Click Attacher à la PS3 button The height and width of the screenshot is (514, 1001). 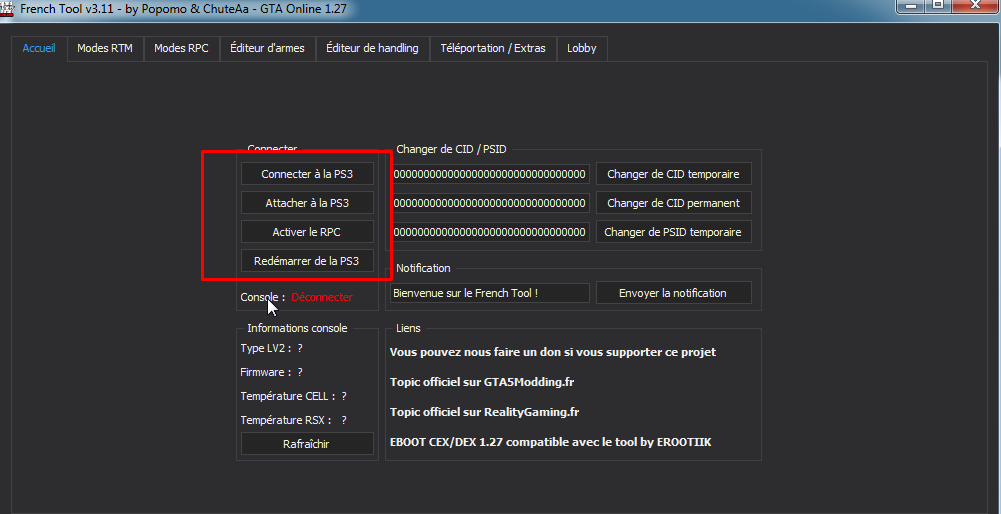coord(307,203)
